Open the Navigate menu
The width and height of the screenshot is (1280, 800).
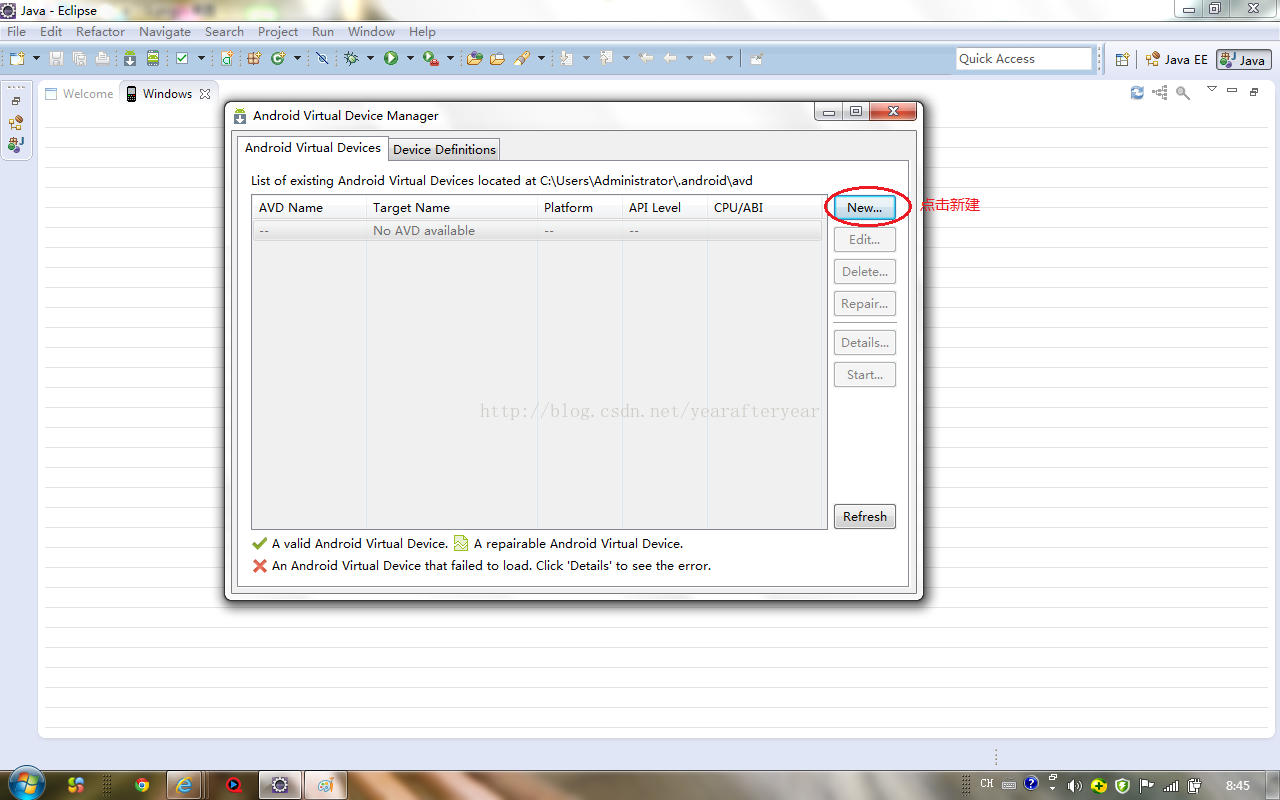165,31
